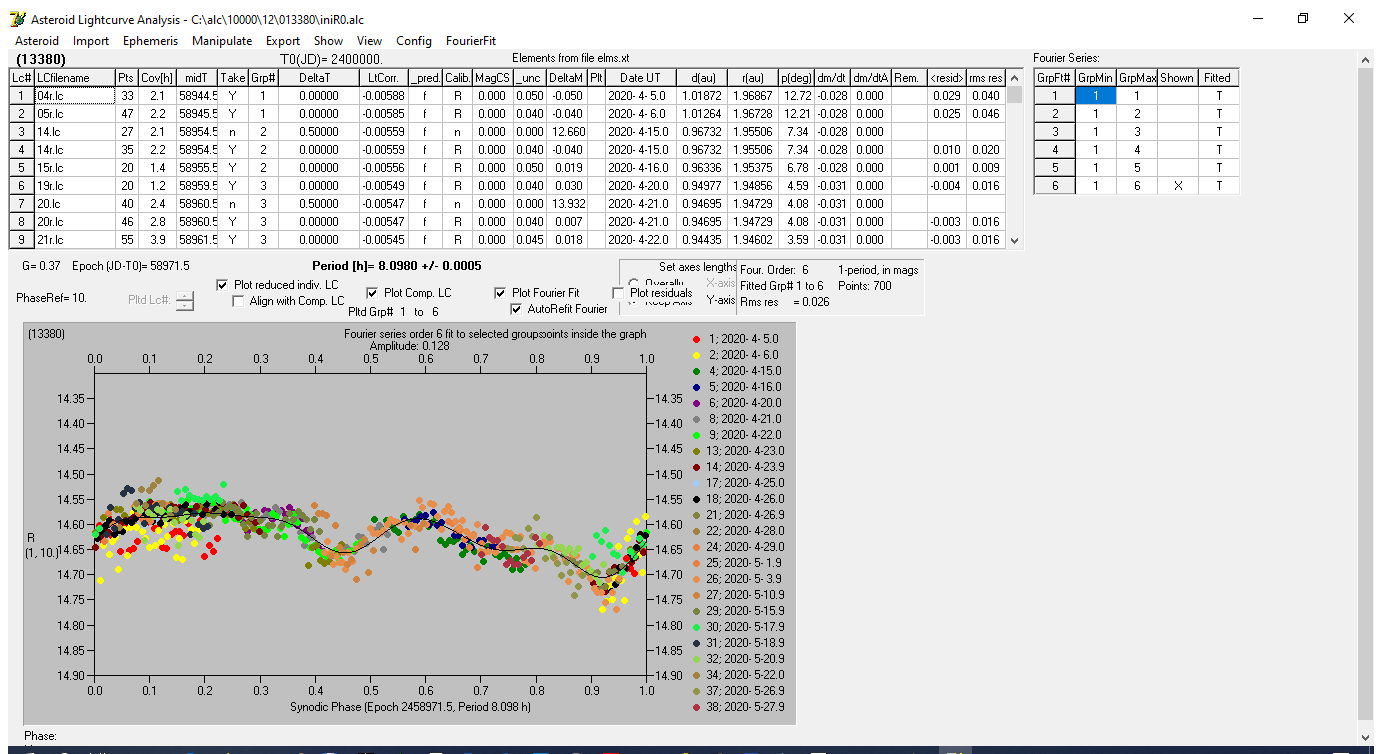Toggle AutoRefit Fourier checkbox

(x=517, y=309)
